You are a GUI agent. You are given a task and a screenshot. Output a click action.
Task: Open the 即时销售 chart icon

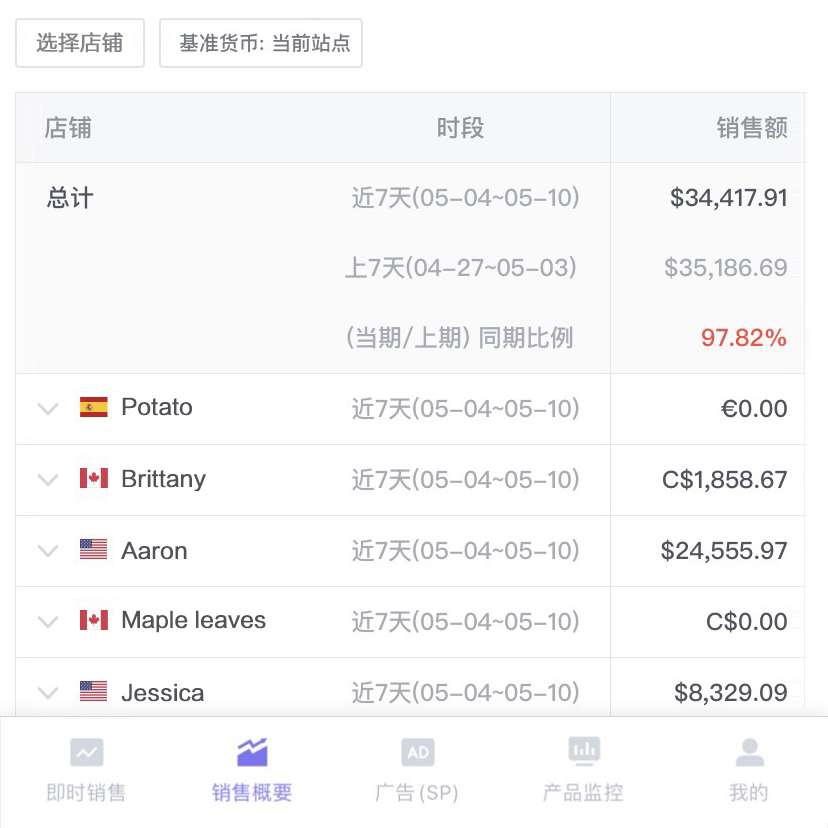pos(87,752)
